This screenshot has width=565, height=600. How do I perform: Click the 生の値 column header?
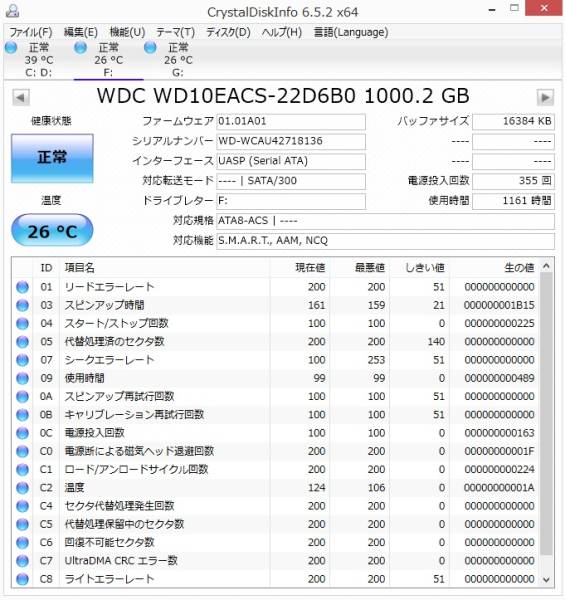(x=494, y=267)
